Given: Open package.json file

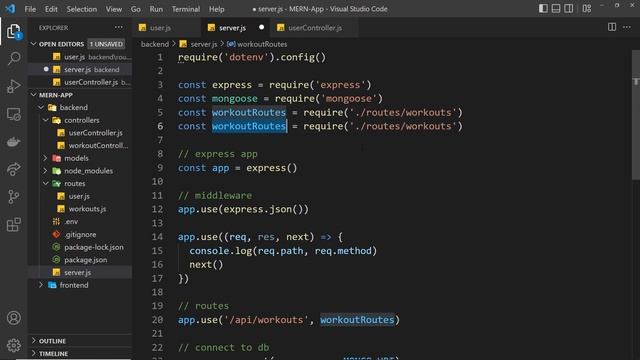Looking at the screenshot, I should [x=80, y=260].
